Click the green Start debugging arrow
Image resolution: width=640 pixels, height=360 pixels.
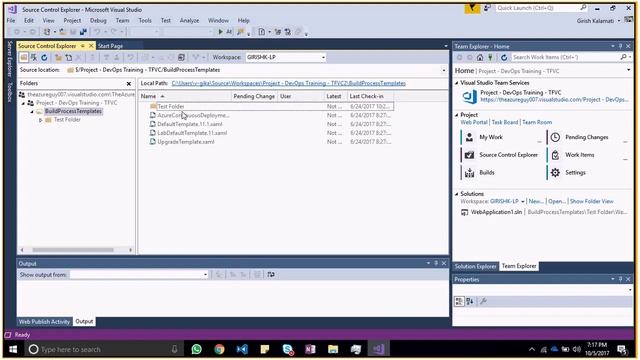220,31
